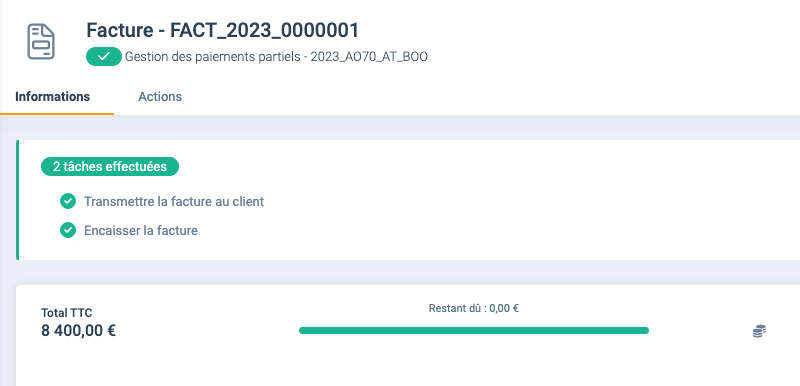Click the green left border of tasks card
The image size is (800, 386).
(x=17, y=200)
